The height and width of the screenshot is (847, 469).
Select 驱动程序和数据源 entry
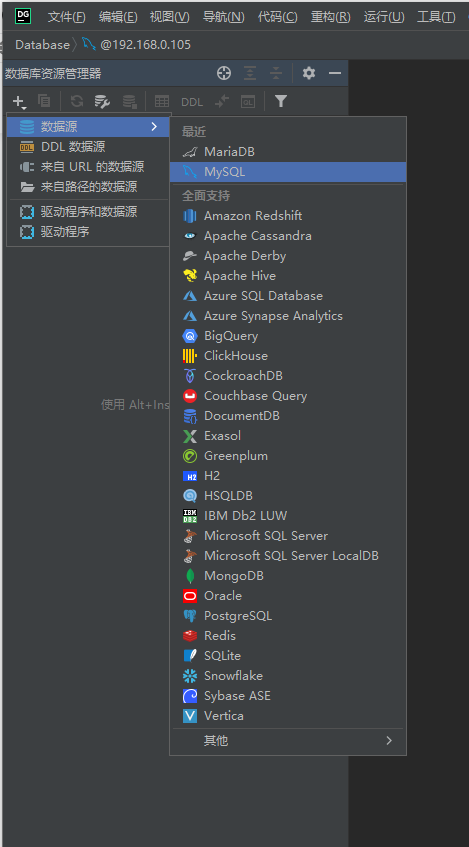(89, 212)
